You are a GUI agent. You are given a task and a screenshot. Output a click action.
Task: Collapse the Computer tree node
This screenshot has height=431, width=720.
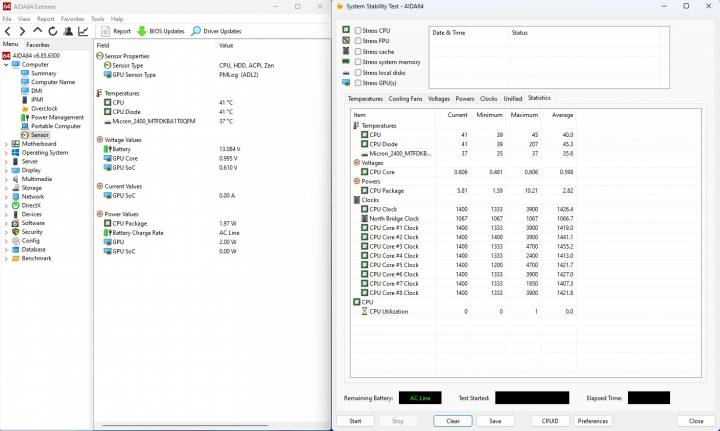[x=6, y=65]
